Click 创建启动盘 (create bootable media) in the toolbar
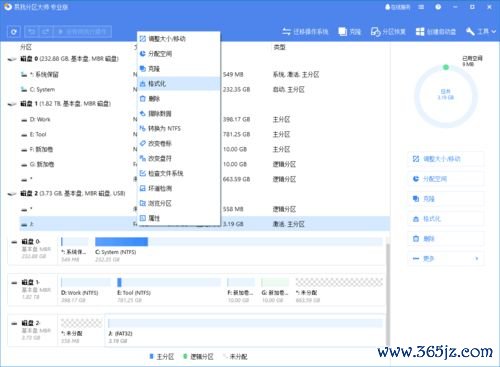Viewport: 500px width, 367px height. (x=436, y=32)
